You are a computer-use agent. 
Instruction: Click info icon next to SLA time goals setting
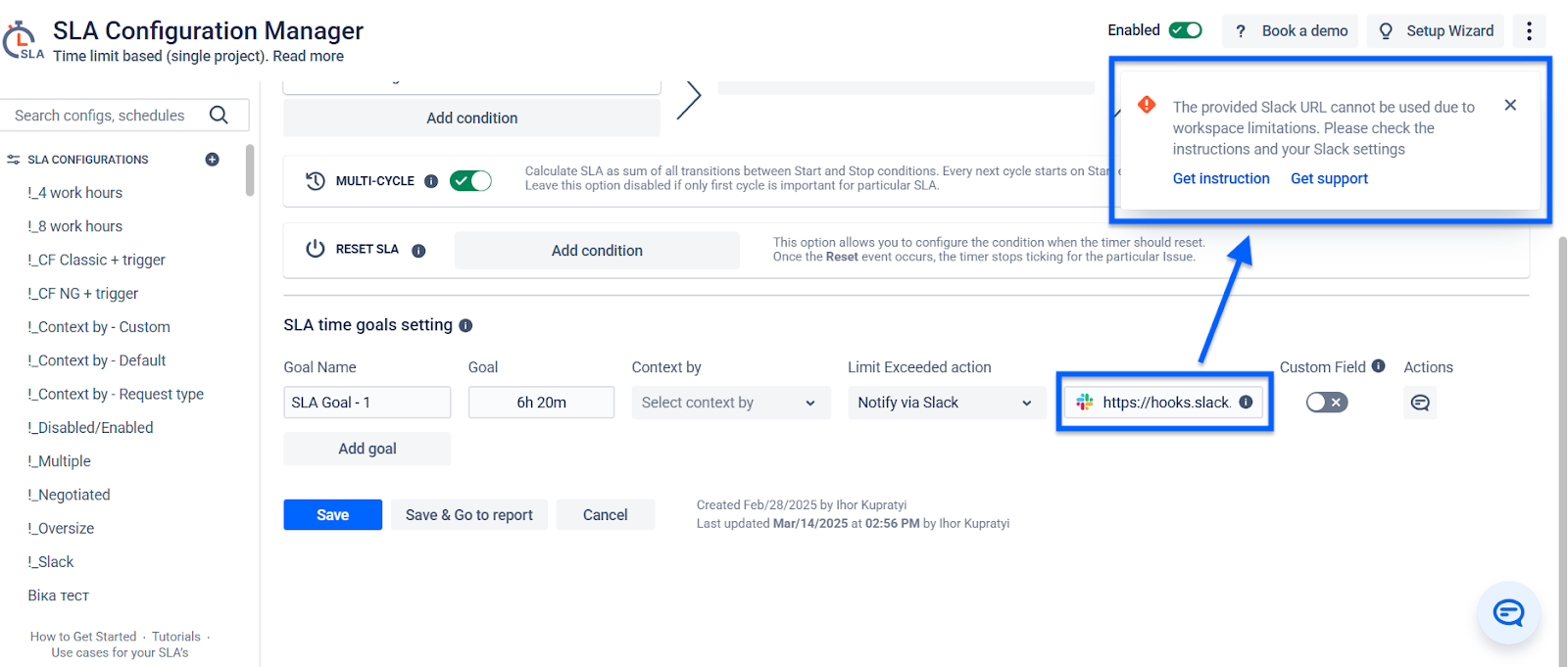click(x=465, y=325)
